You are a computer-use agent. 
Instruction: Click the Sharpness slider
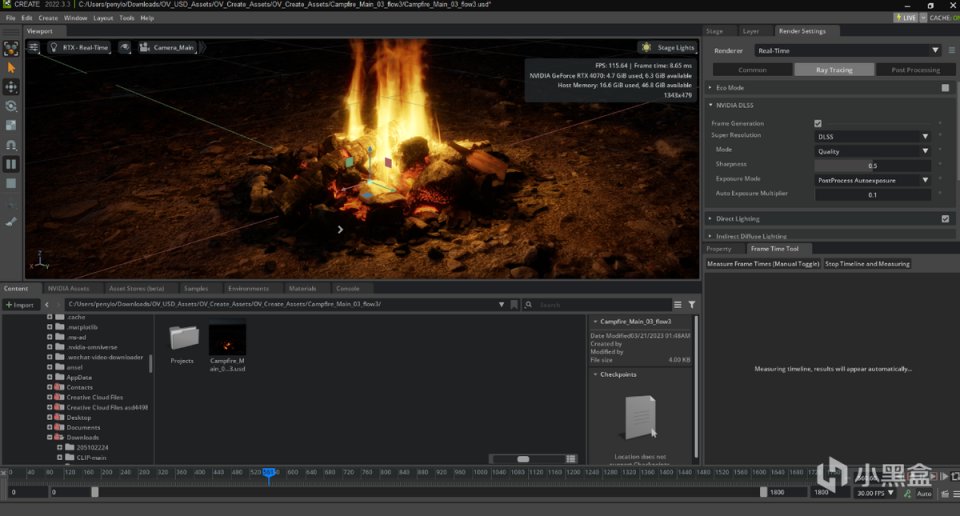point(872,166)
